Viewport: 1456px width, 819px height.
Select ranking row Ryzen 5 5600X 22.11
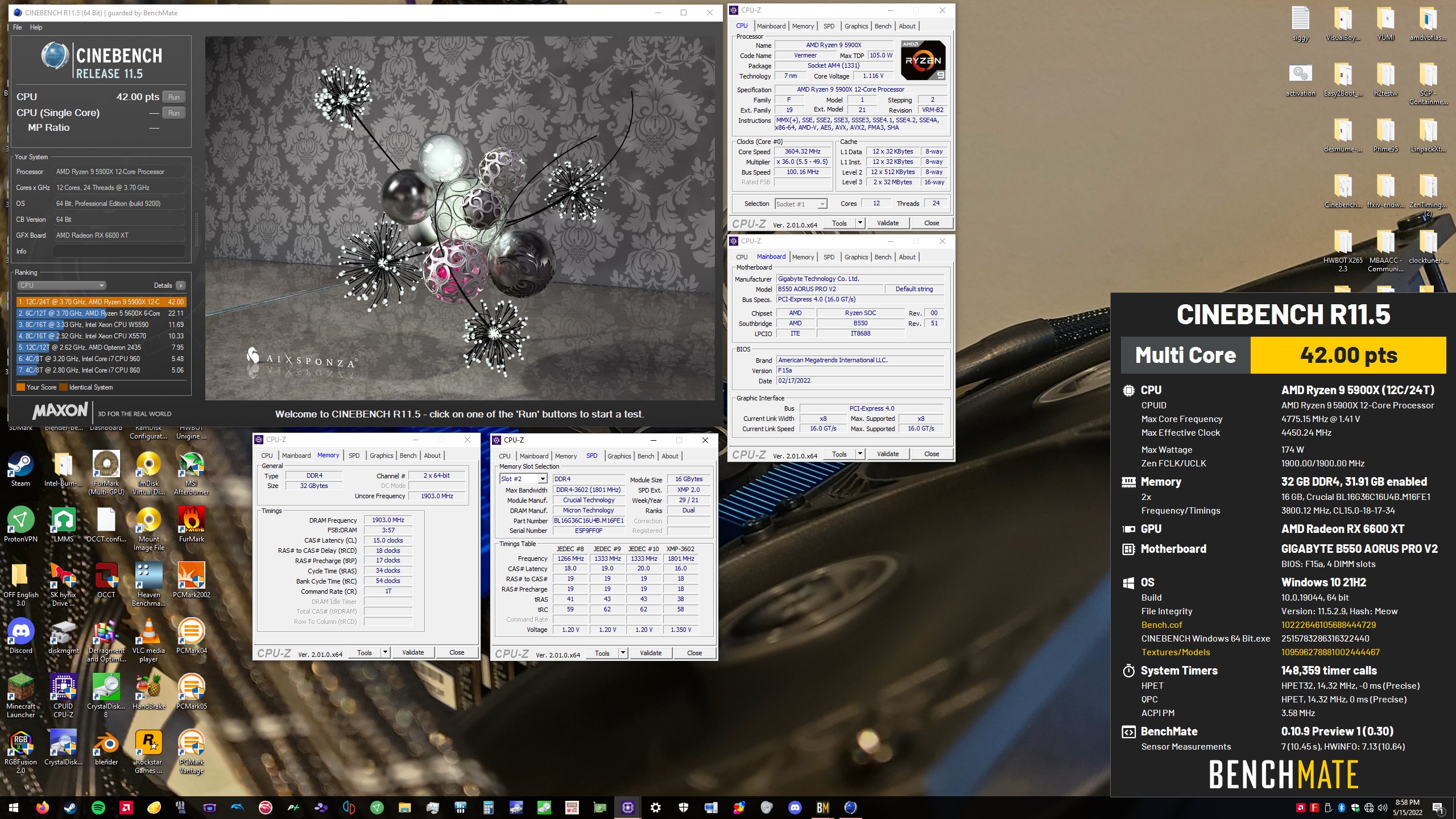(x=101, y=313)
